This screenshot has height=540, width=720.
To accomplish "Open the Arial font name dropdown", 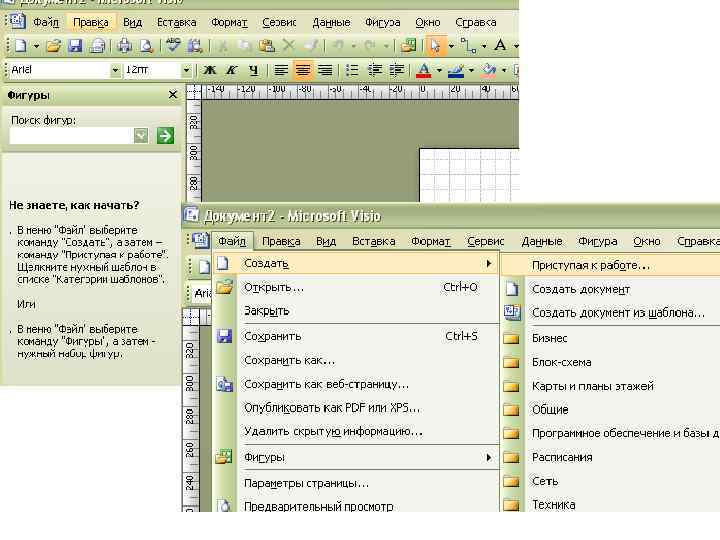I will (115, 70).
